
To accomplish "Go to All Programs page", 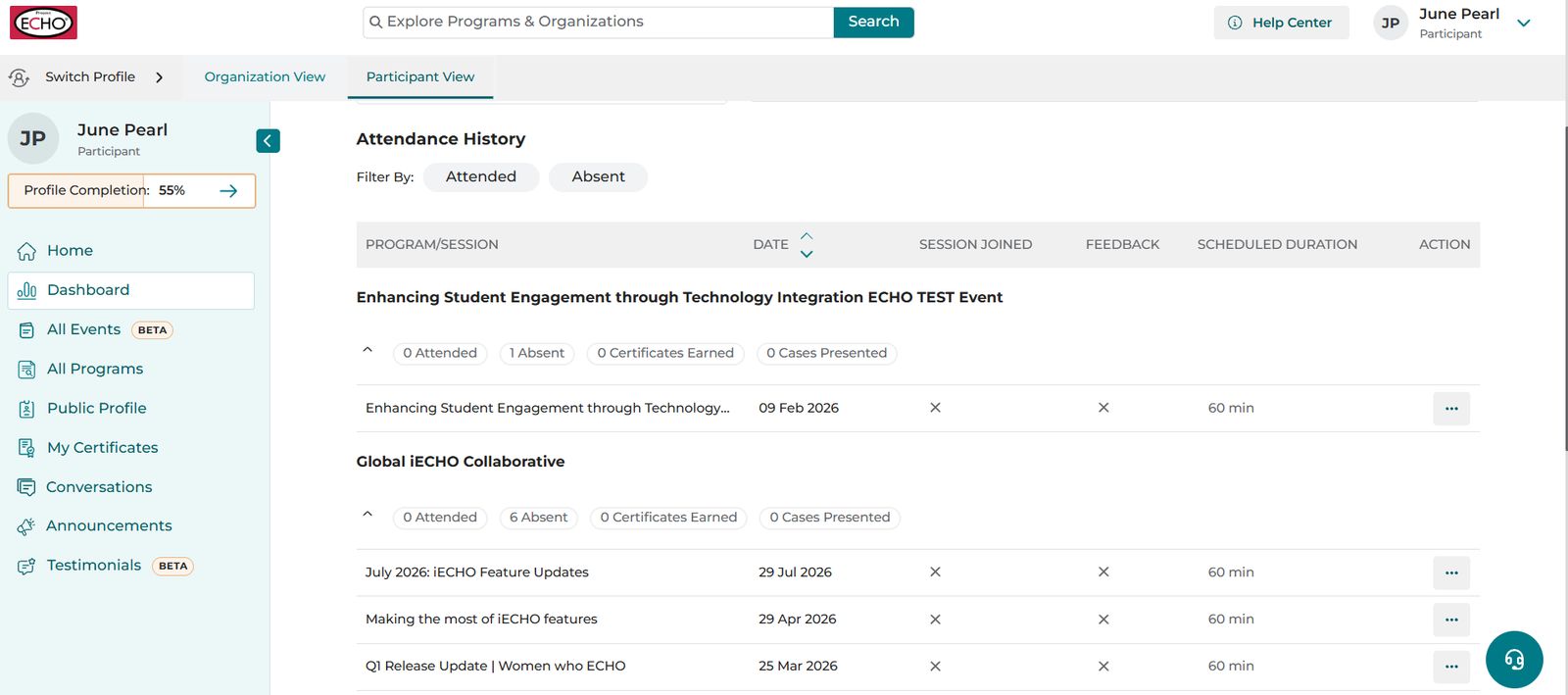I will click(95, 369).
